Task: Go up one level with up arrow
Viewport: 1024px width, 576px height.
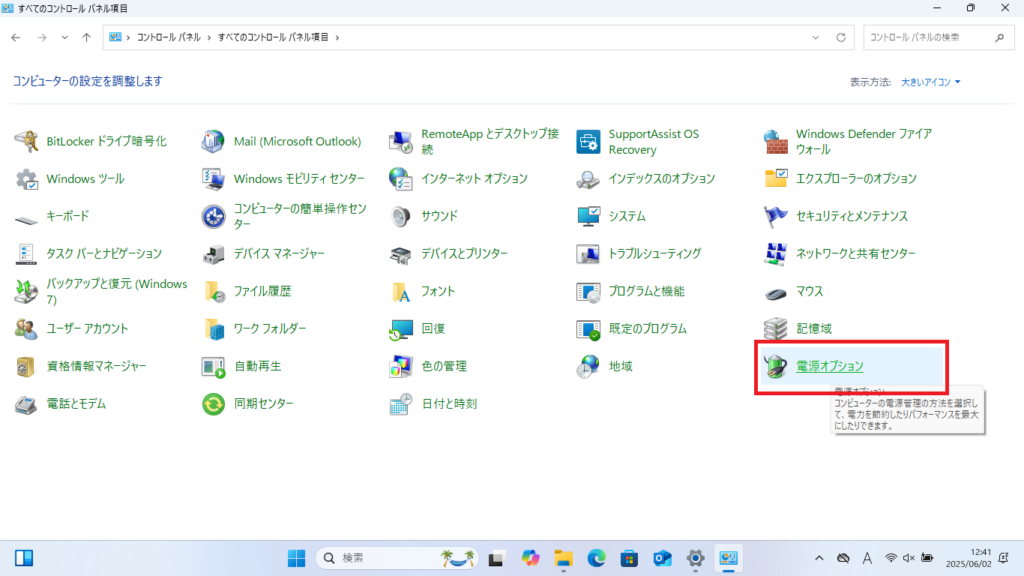Action: click(x=87, y=38)
